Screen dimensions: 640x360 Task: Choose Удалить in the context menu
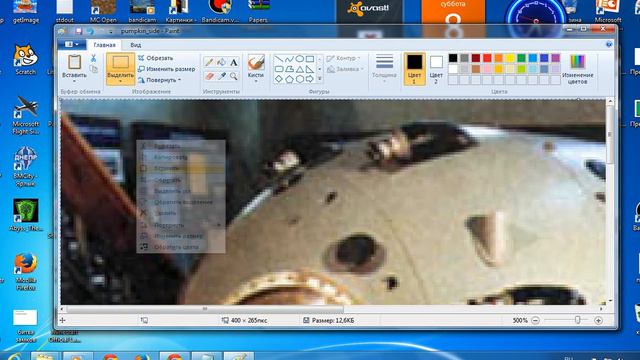tap(181, 213)
